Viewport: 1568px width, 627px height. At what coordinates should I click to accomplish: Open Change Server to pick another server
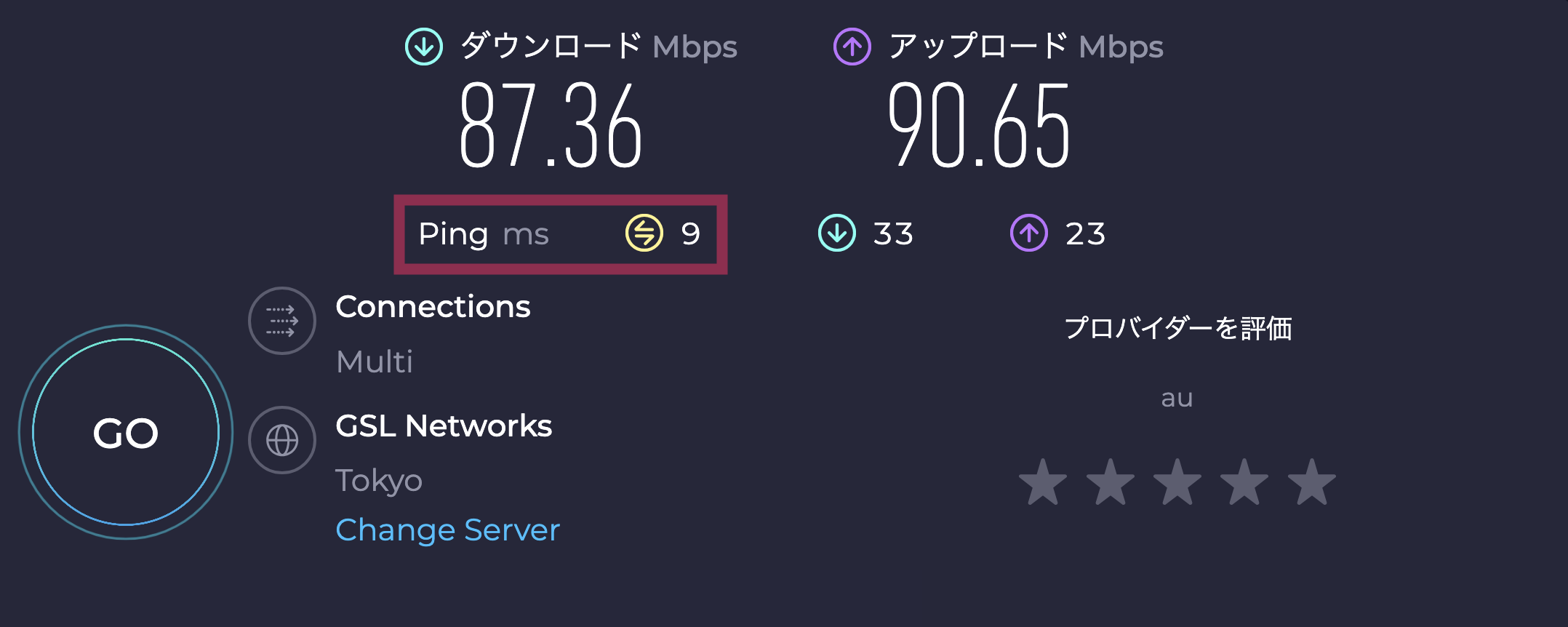pos(447,530)
